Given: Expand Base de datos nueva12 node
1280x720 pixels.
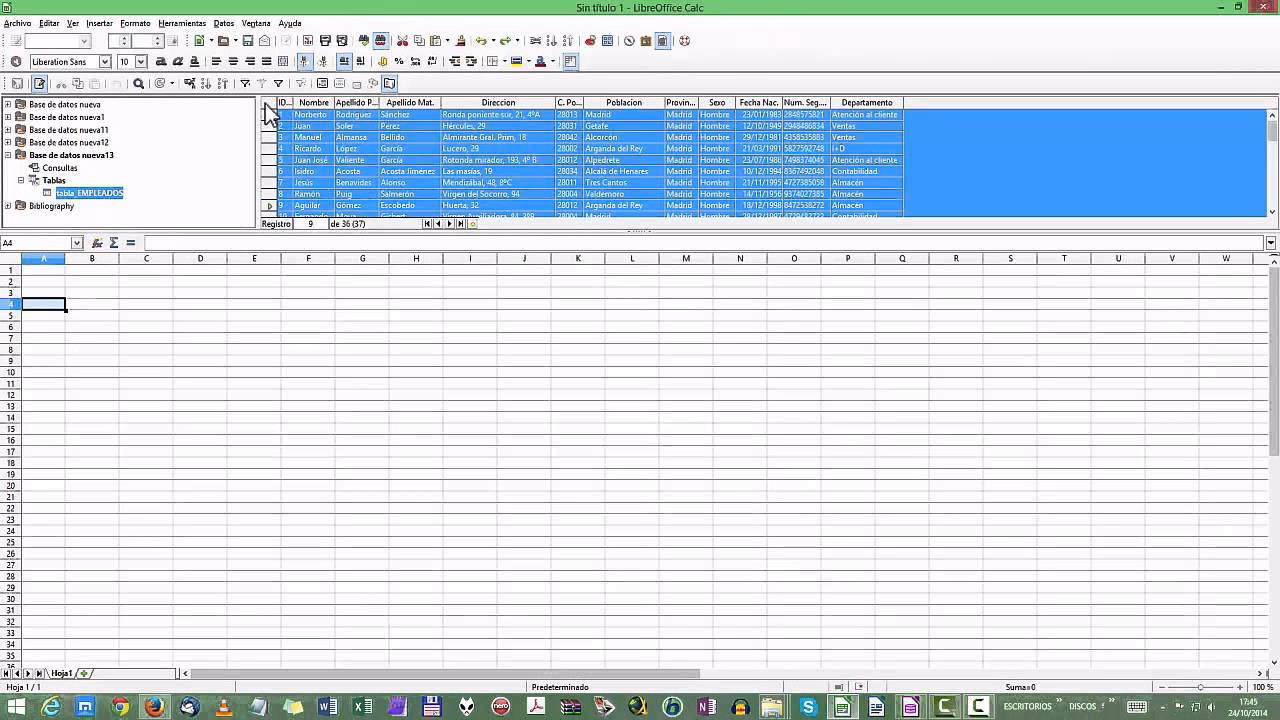Looking at the screenshot, I should coord(8,142).
